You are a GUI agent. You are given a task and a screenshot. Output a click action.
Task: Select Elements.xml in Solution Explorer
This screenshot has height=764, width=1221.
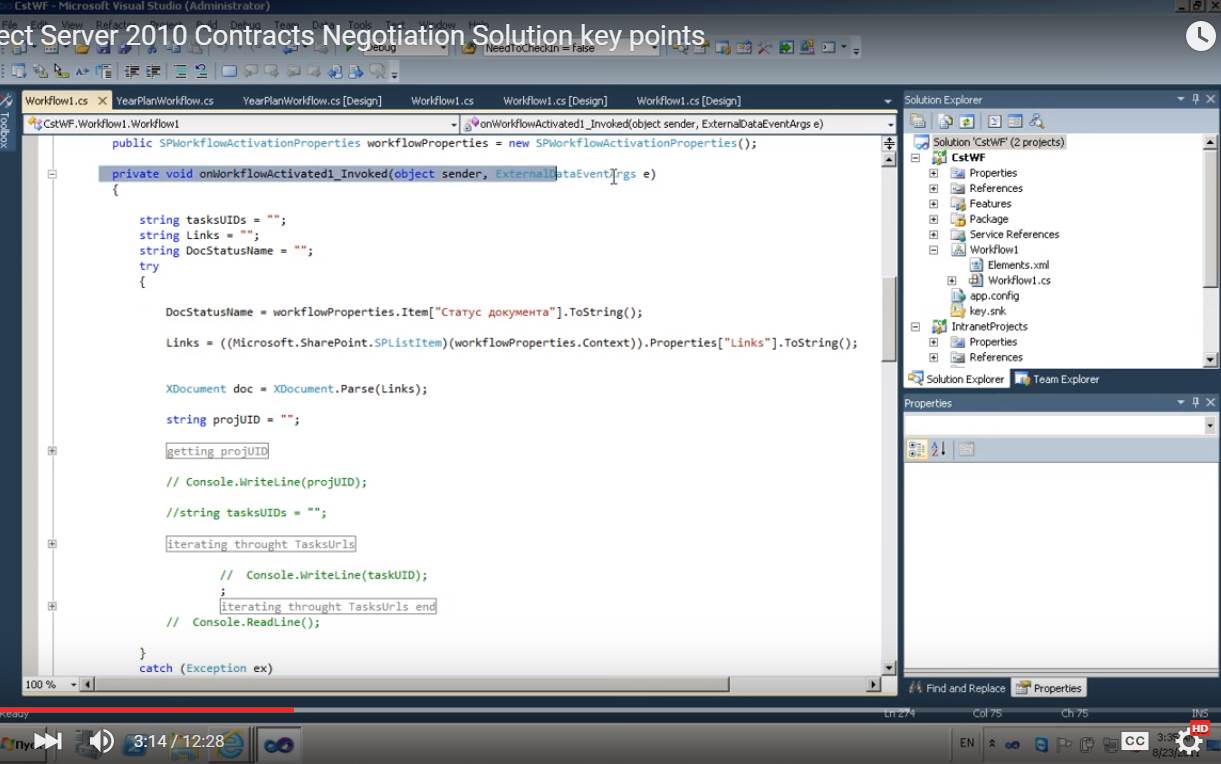coord(1018,265)
